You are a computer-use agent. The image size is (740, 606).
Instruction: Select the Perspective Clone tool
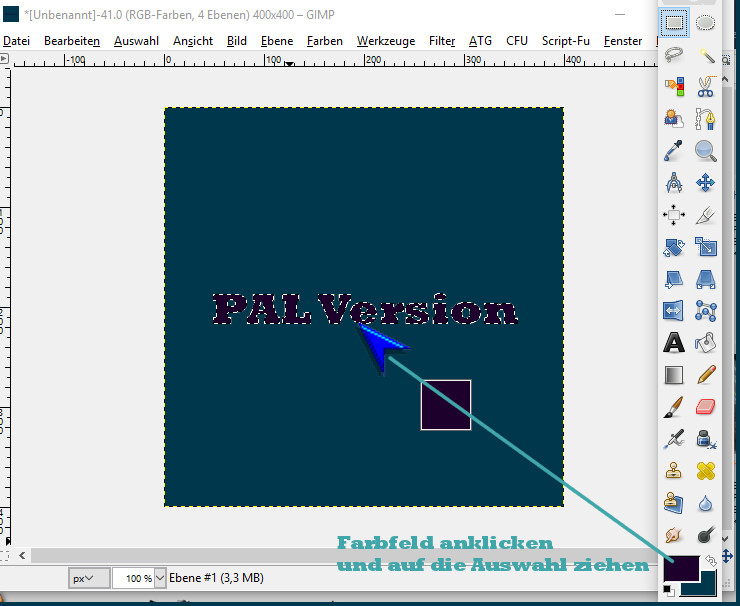click(x=674, y=503)
